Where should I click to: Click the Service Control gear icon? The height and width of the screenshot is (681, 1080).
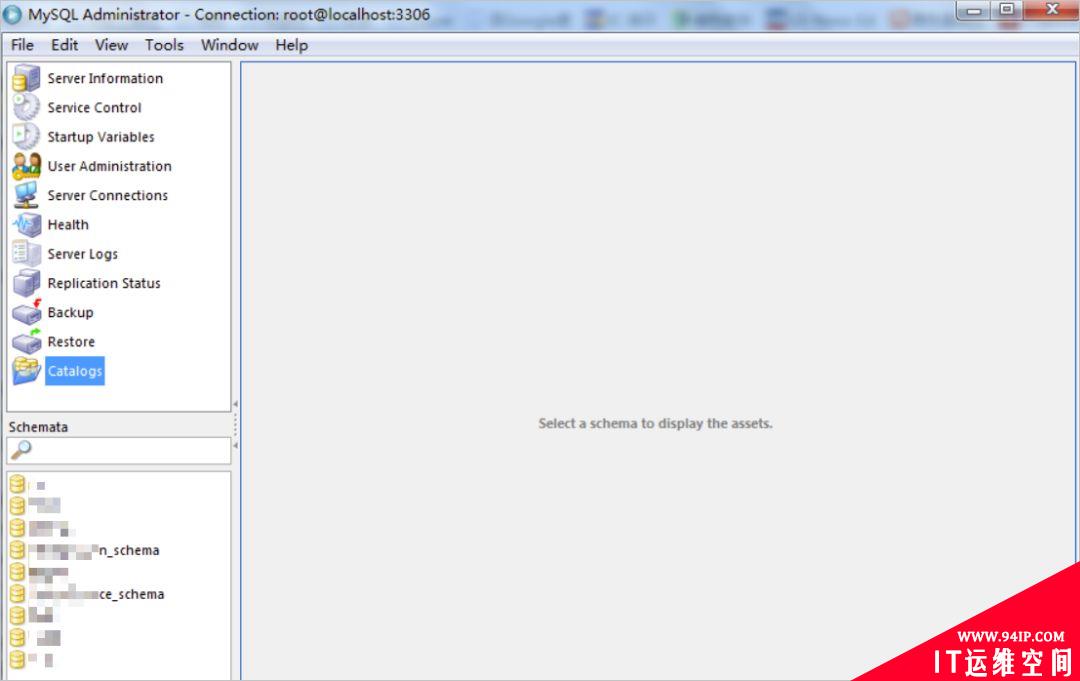[26, 107]
